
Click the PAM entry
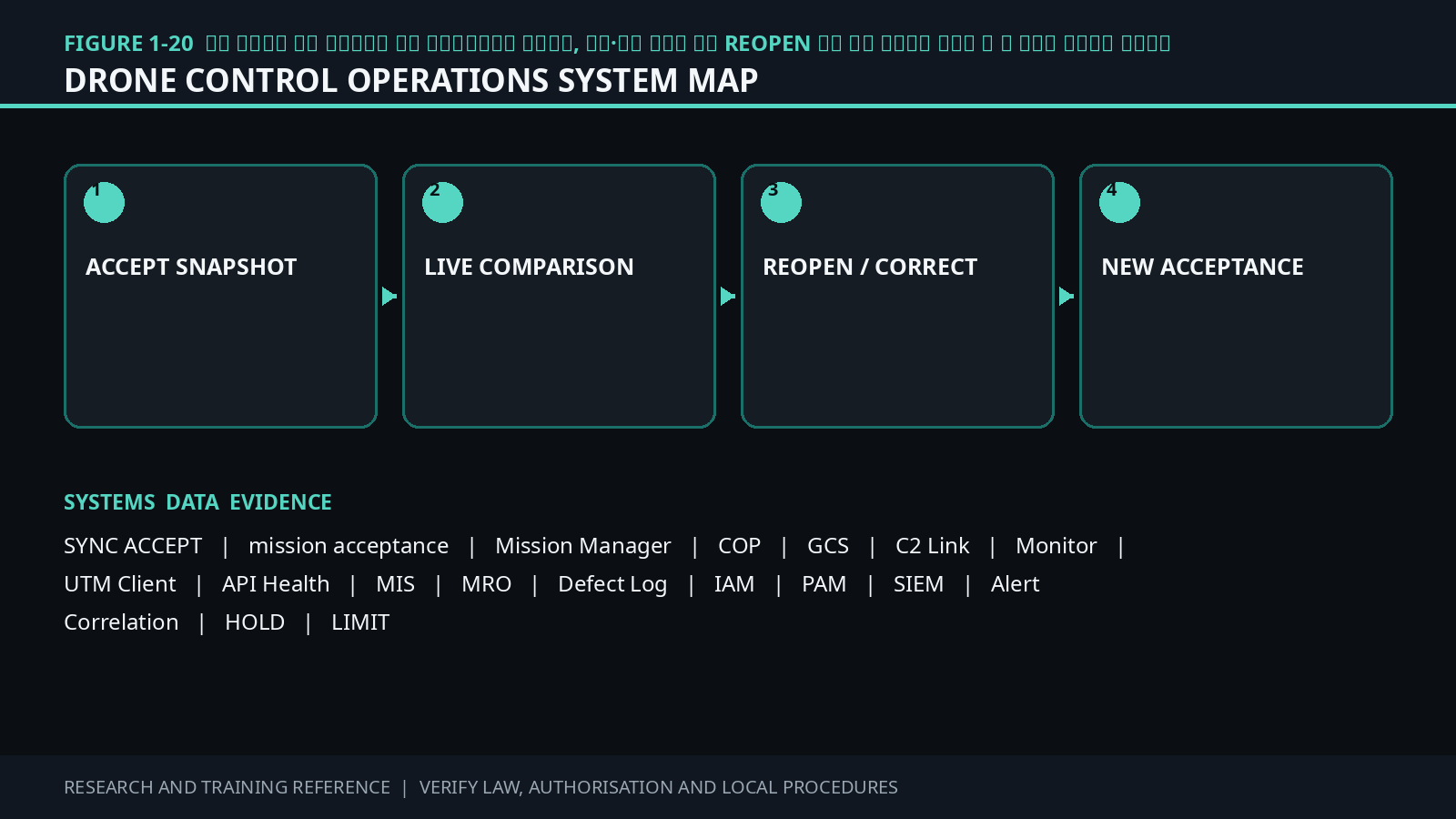(x=824, y=584)
